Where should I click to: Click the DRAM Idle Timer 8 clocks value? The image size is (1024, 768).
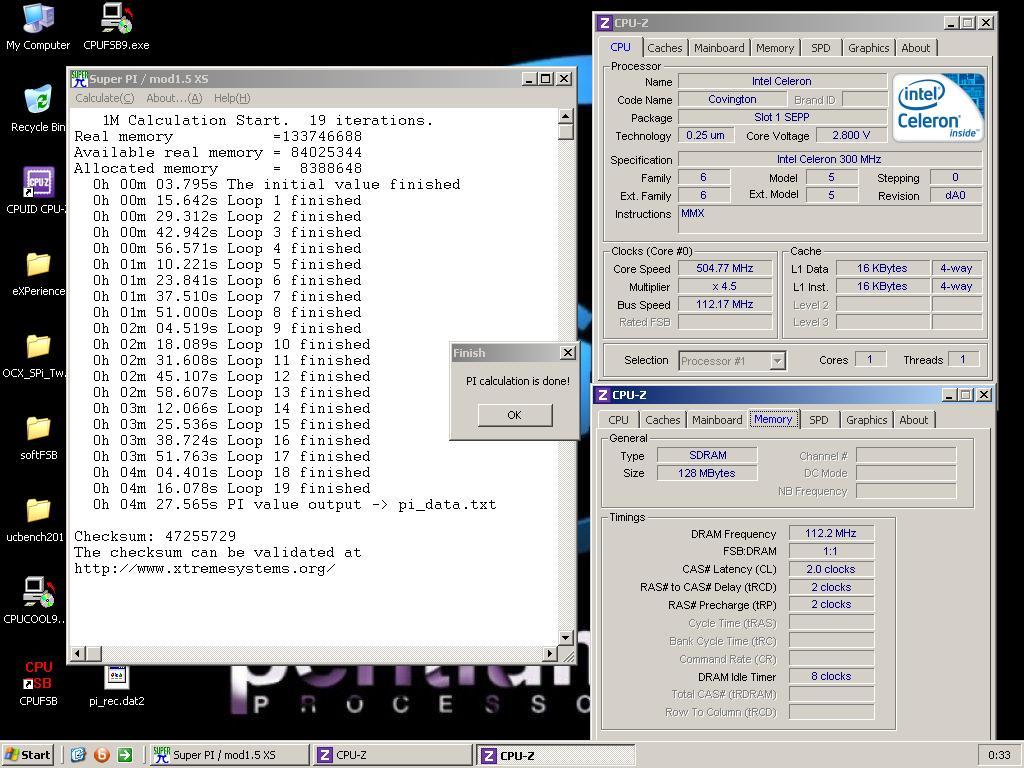831,677
